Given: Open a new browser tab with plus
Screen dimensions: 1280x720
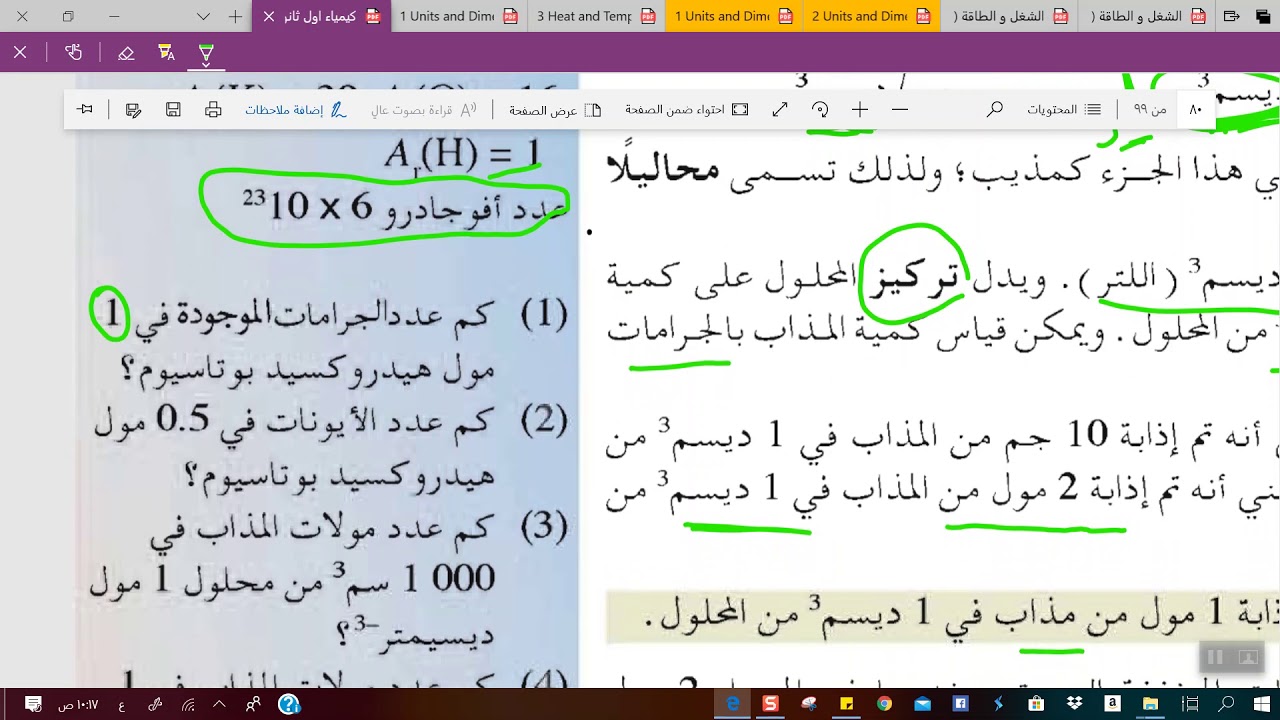Looking at the screenshot, I should 235,16.
